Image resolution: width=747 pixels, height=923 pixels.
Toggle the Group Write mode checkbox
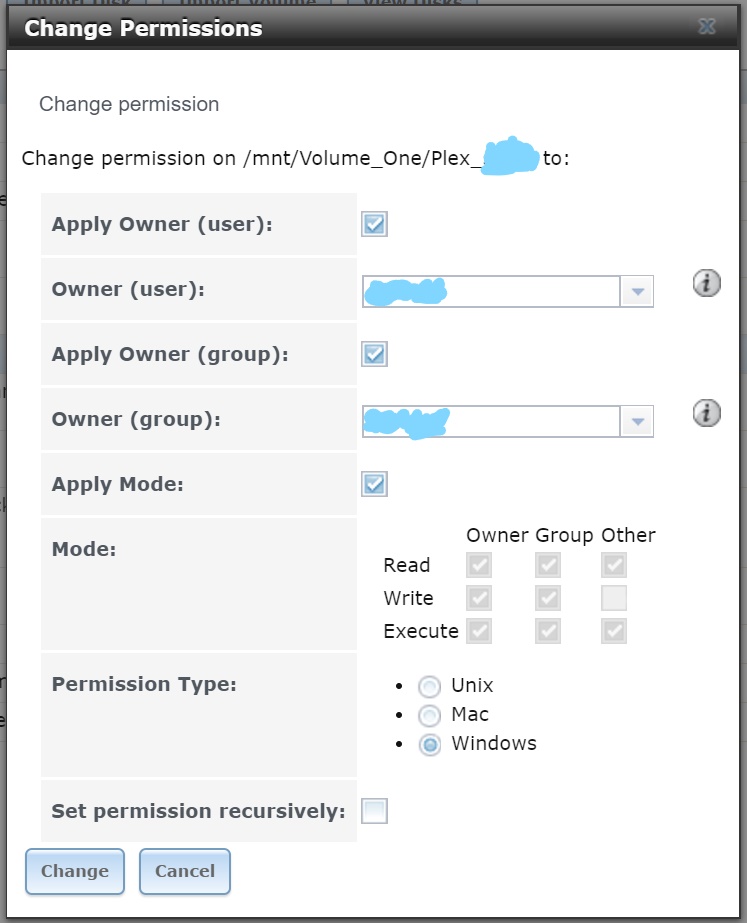548,598
